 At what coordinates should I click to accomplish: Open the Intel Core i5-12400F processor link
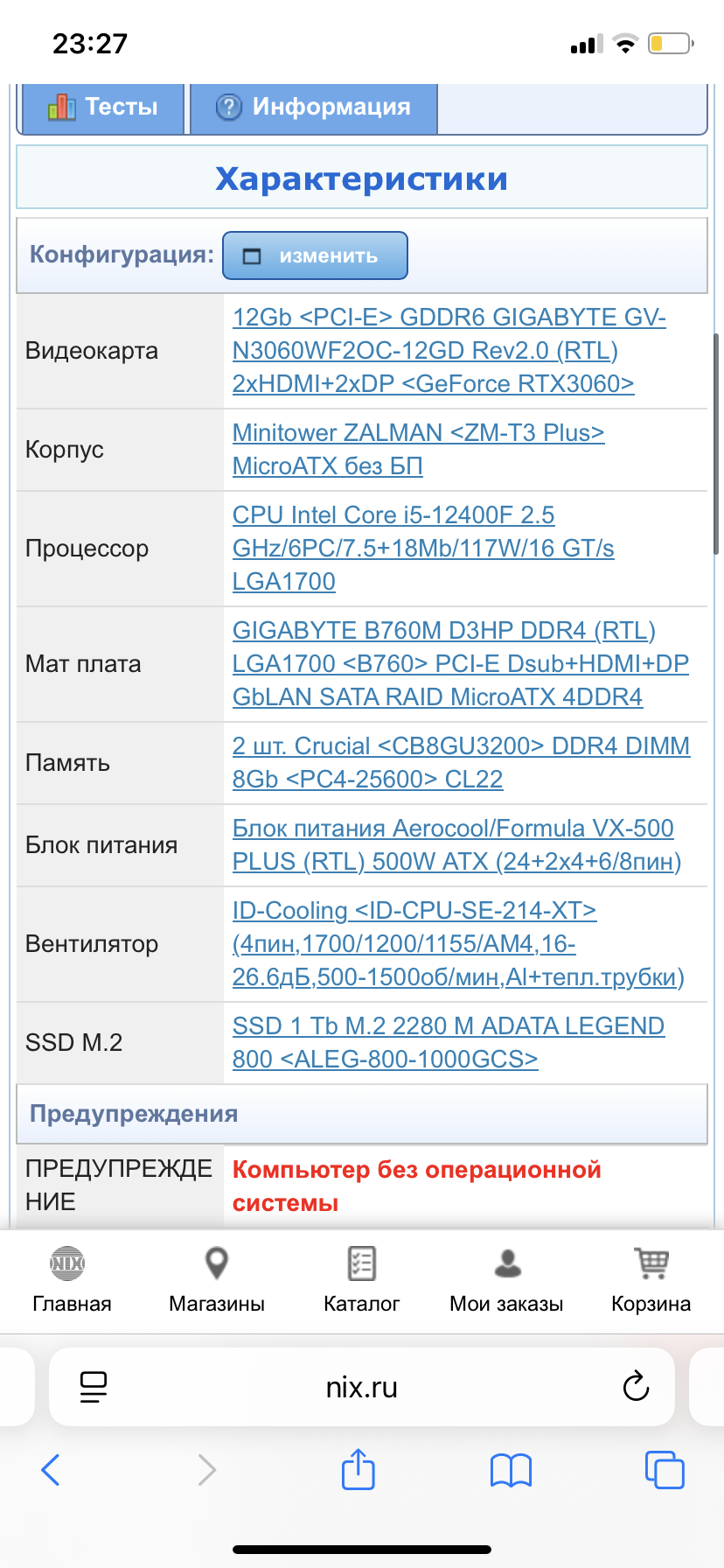coord(423,548)
